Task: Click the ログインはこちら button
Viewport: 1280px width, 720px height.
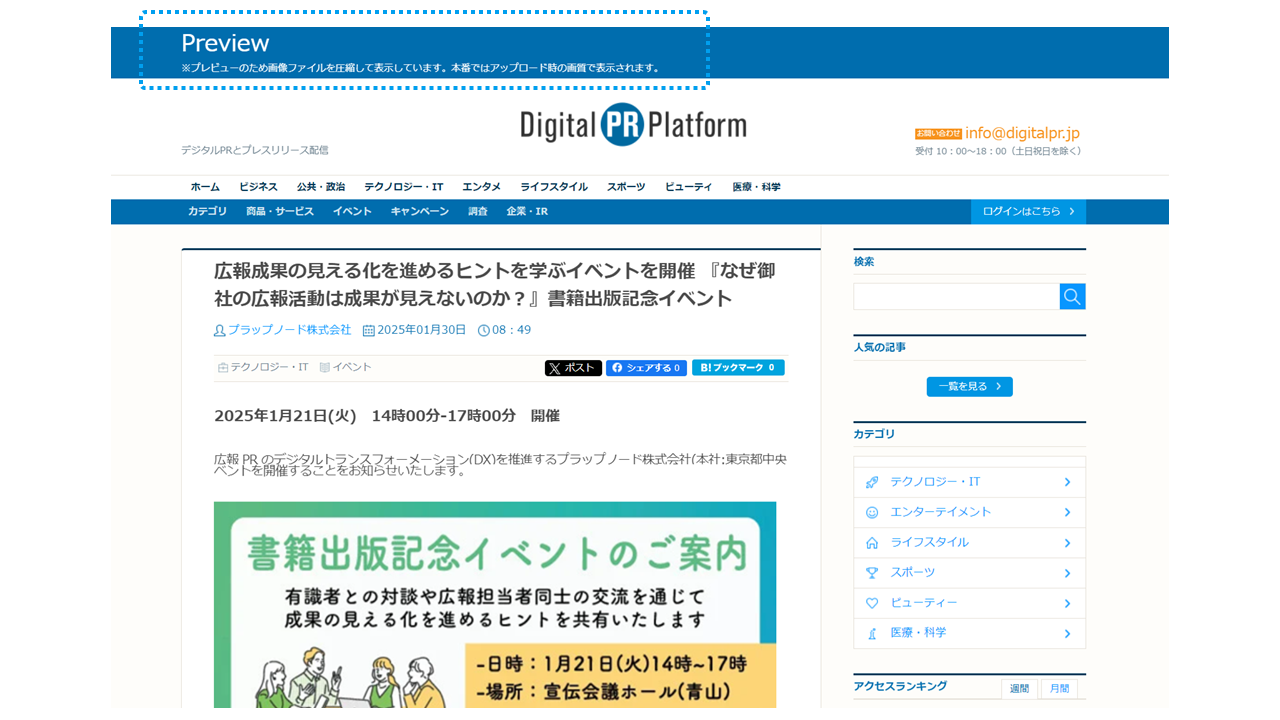Action: (1028, 212)
